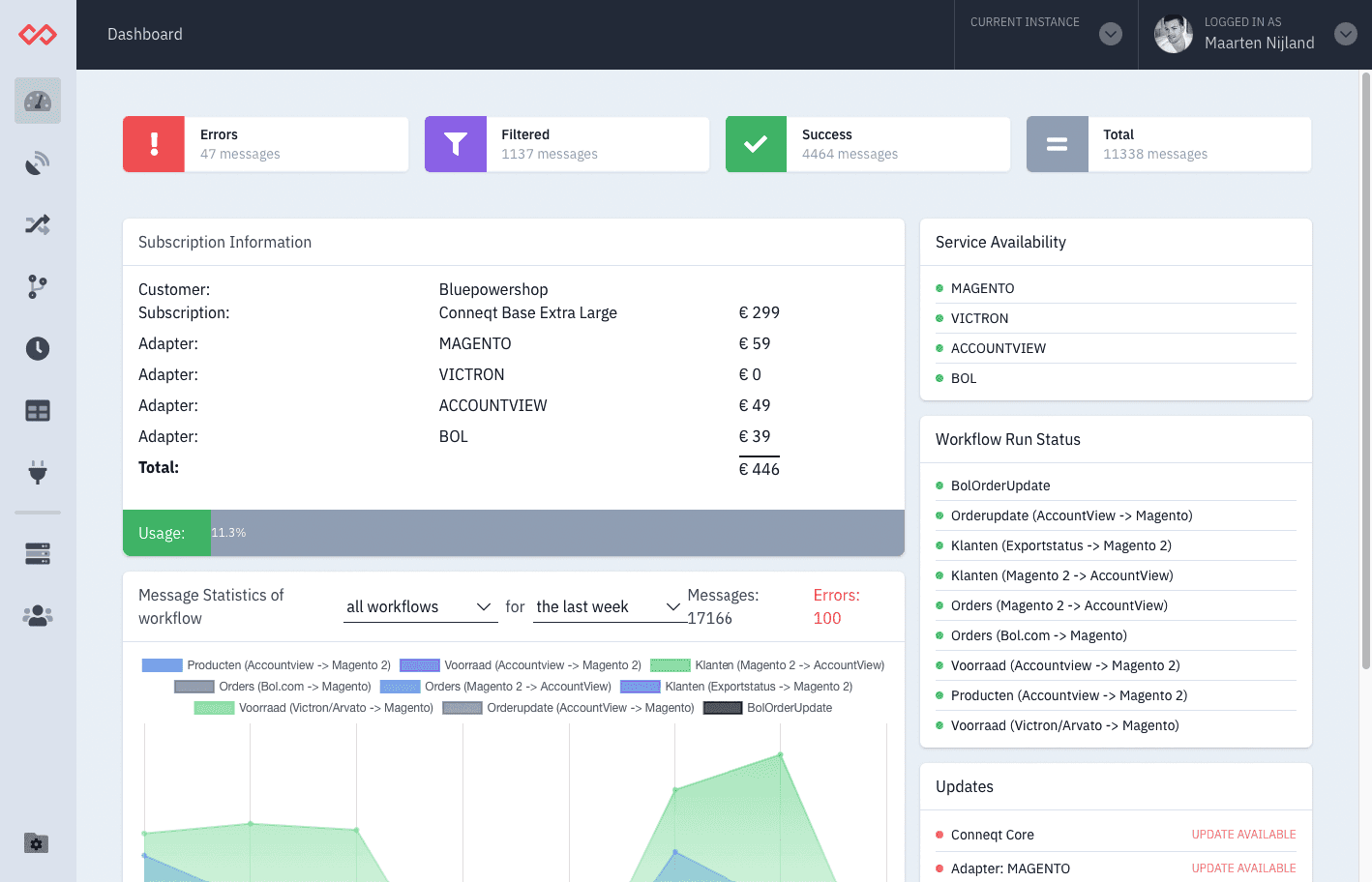Toggle Orders (Magento 2 -> AccountView) legend item
Viewport: 1372px width, 882px height.
tap(495, 687)
